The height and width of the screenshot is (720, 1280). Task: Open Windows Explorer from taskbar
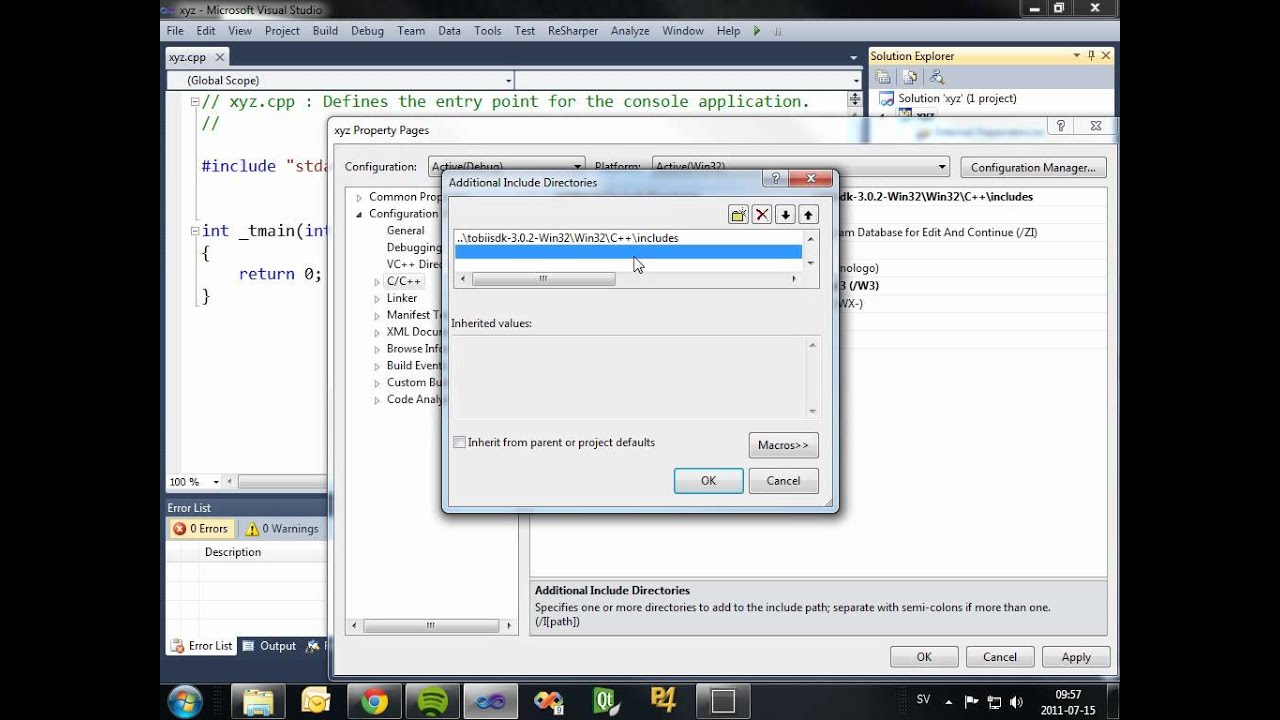pos(257,701)
